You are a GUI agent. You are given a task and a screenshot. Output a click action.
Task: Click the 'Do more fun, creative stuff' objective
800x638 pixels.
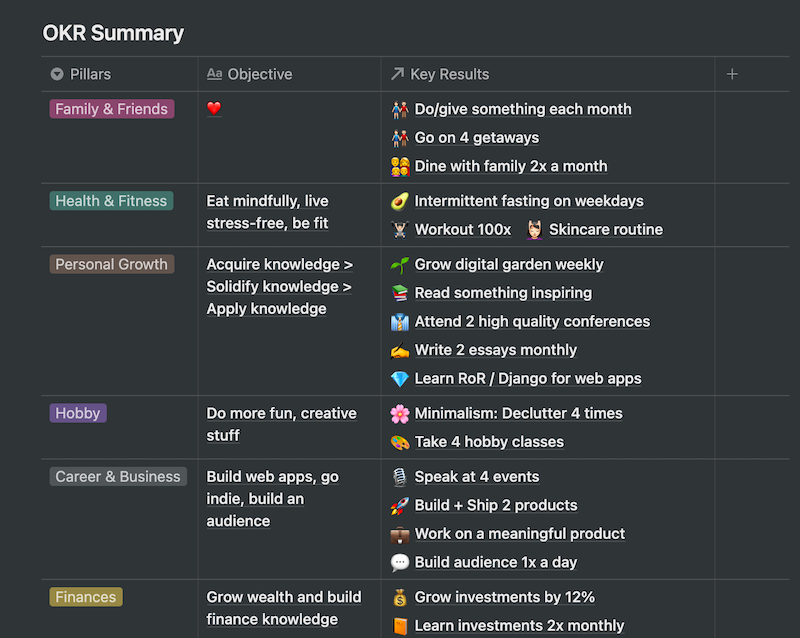281,424
